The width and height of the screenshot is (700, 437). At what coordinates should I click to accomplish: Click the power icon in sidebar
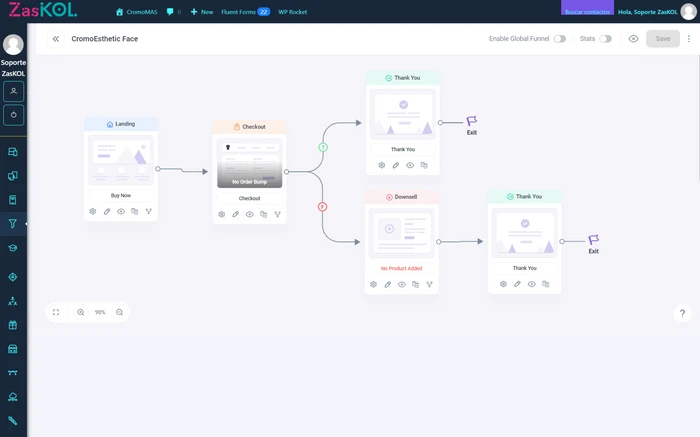click(13, 115)
